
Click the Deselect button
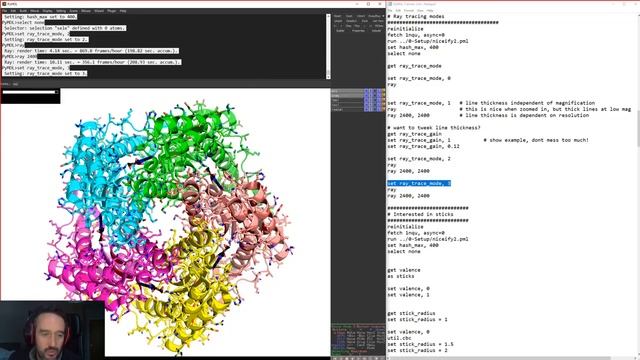click(351, 21)
